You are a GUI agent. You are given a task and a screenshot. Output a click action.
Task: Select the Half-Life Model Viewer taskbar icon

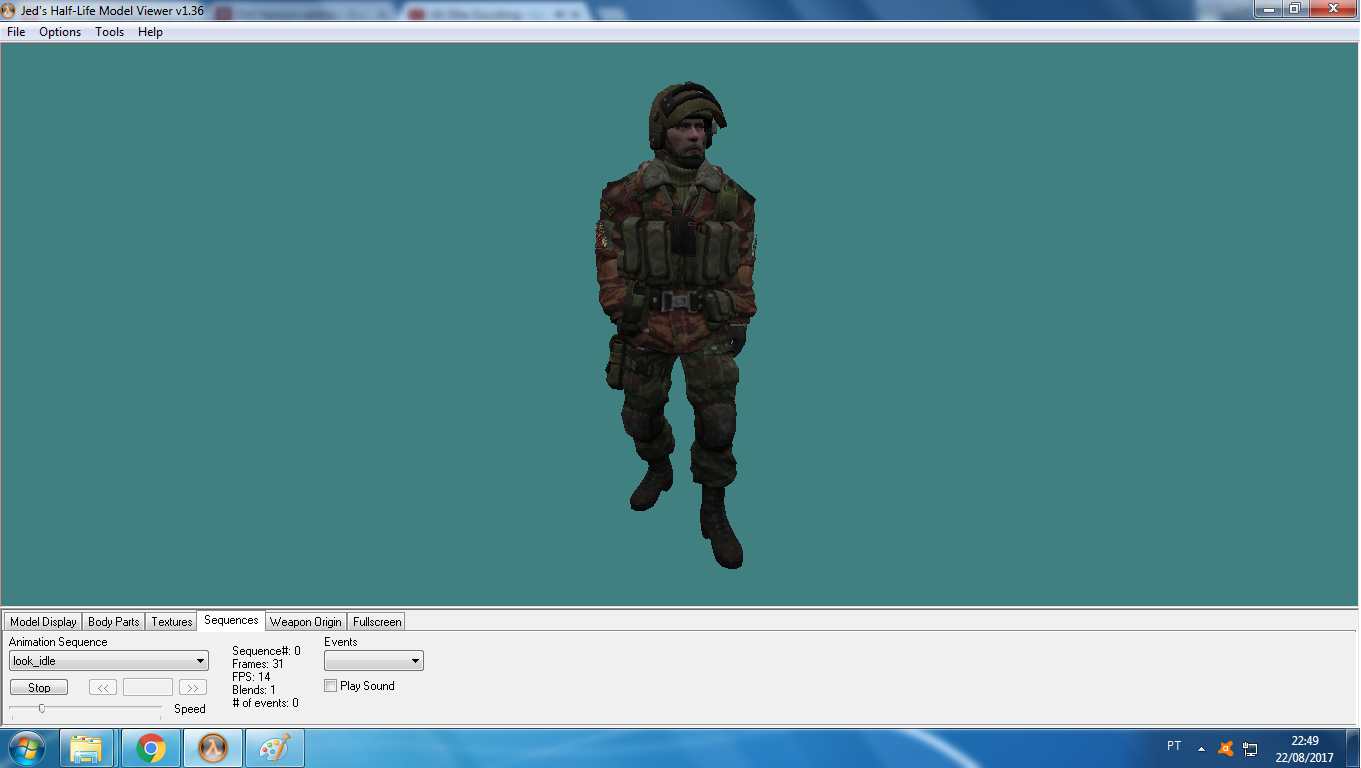[213, 748]
